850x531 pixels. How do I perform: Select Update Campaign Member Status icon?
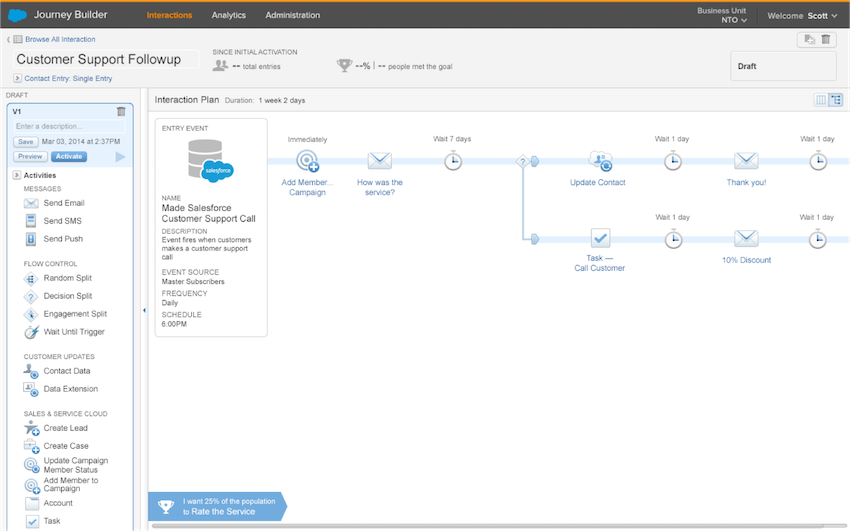point(31,464)
